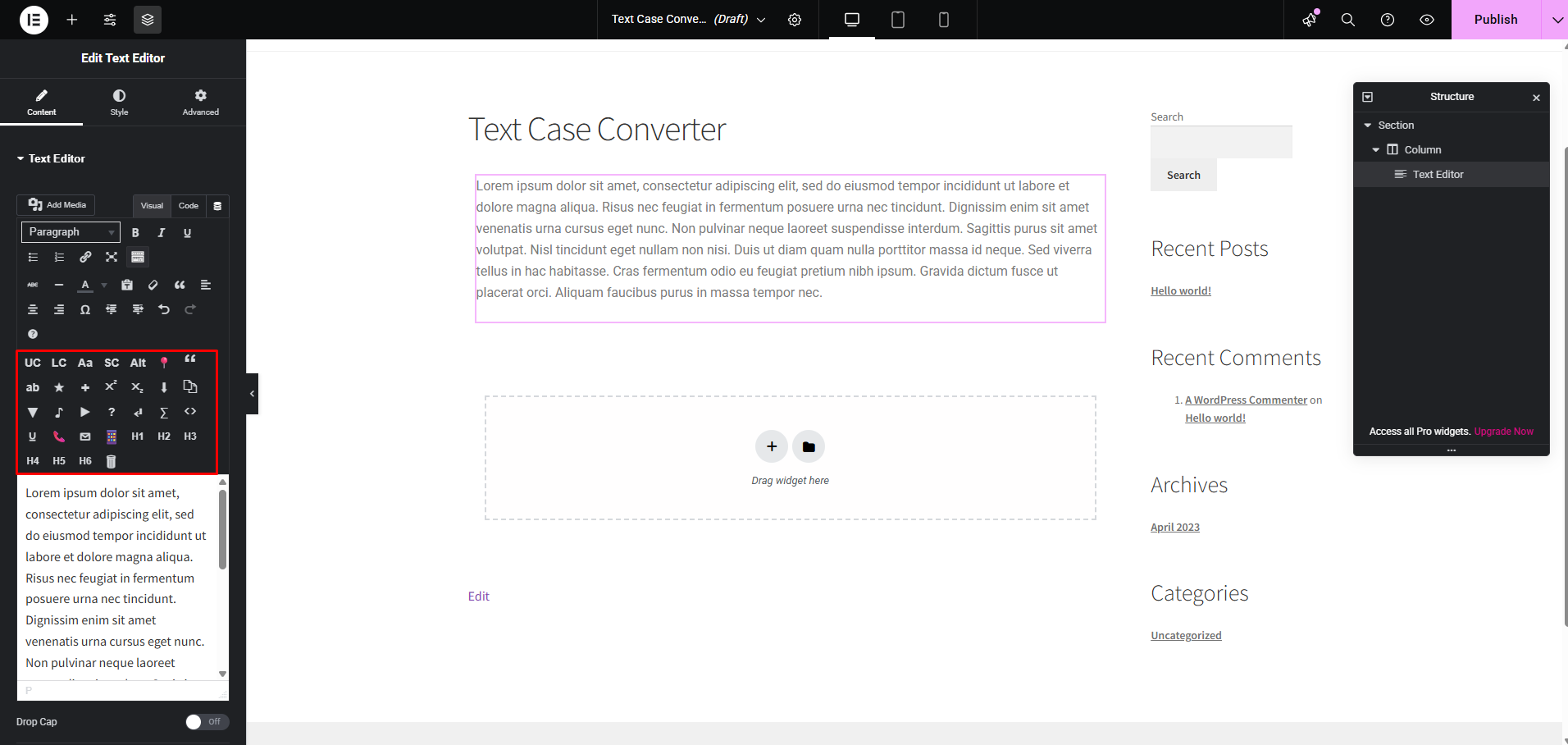The image size is (1568, 745).
Task: Click the Insert link toolbar icon
Action: 85,257
